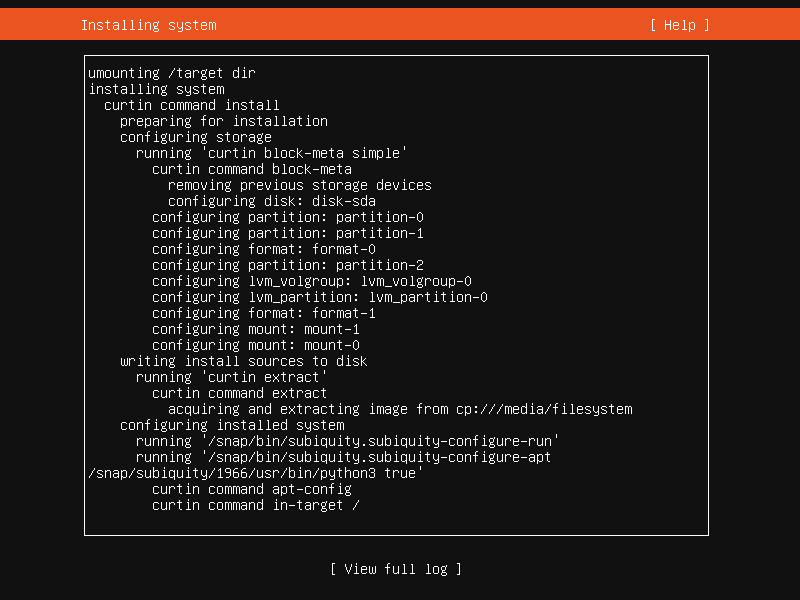Click the 'curtin command install' log entry

[192, 105]
